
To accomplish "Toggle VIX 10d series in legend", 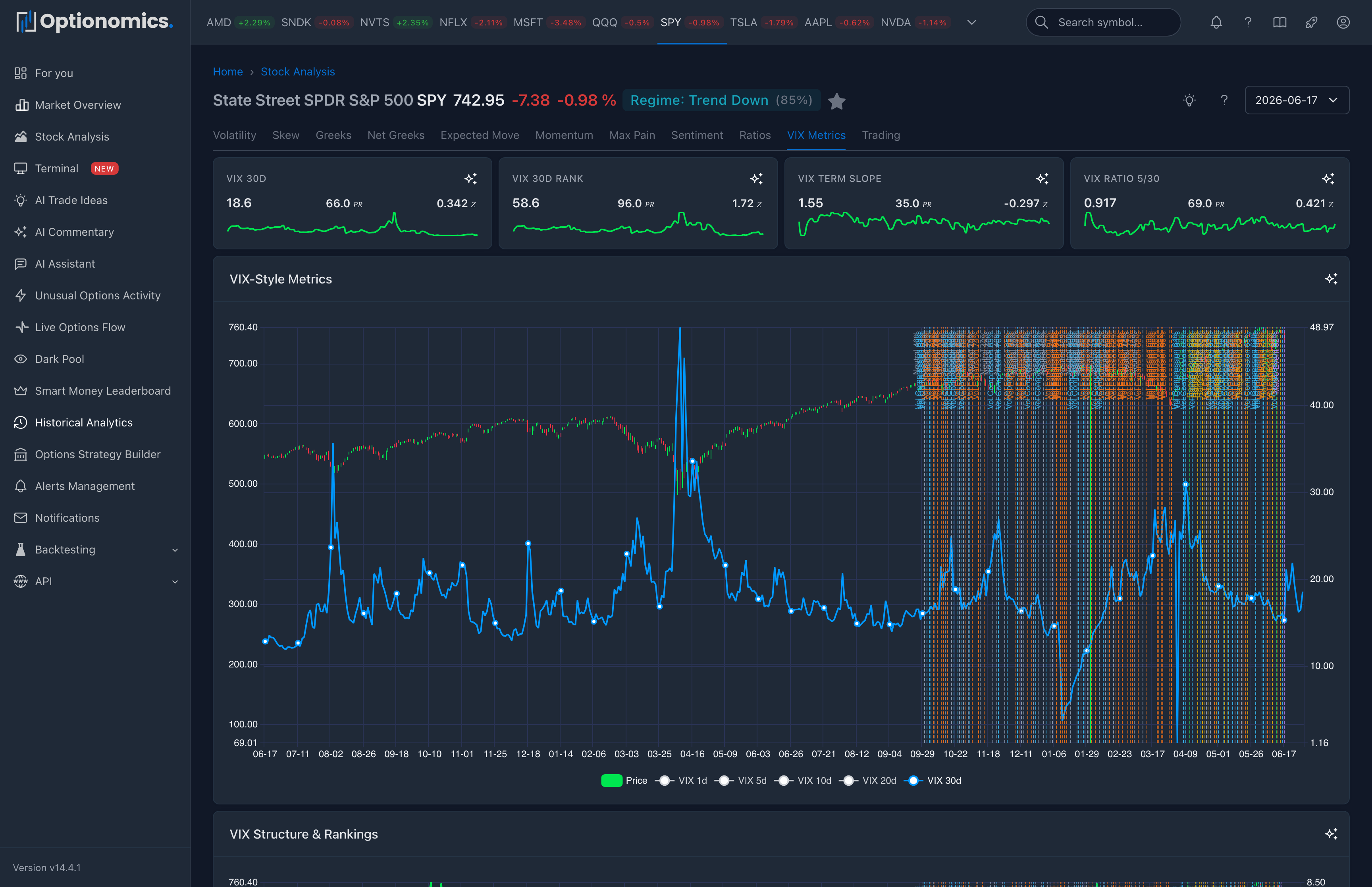I will click(x=803, y=781).
